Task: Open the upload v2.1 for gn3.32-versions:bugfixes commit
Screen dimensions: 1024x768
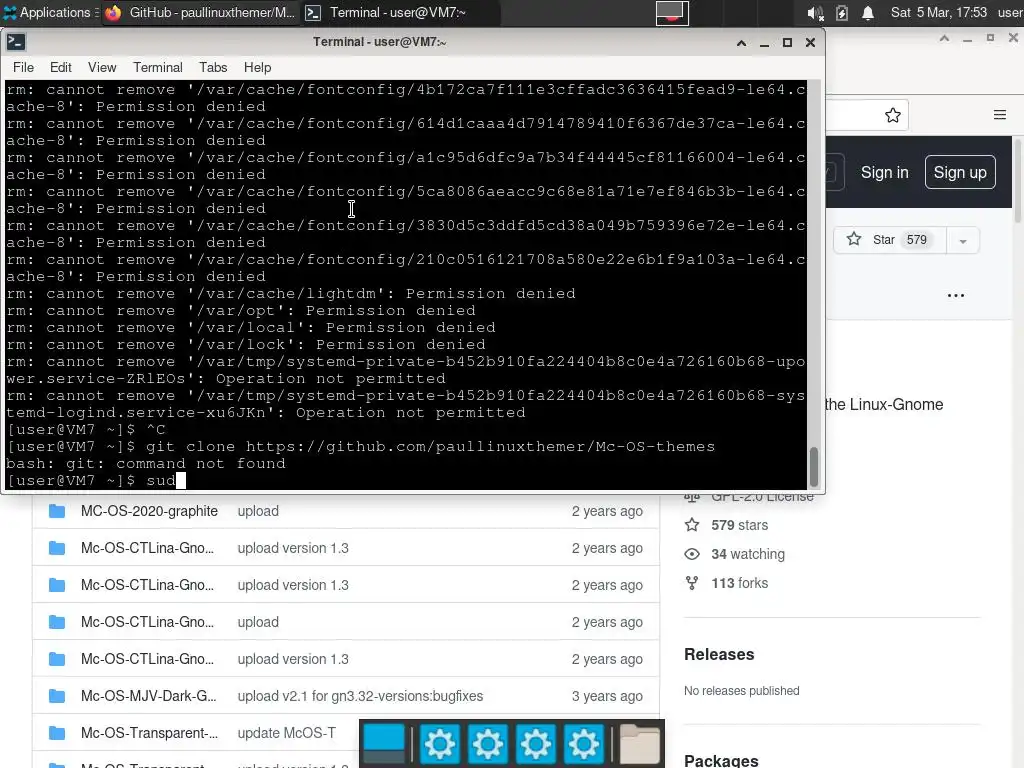Action: tap(360, 696)
